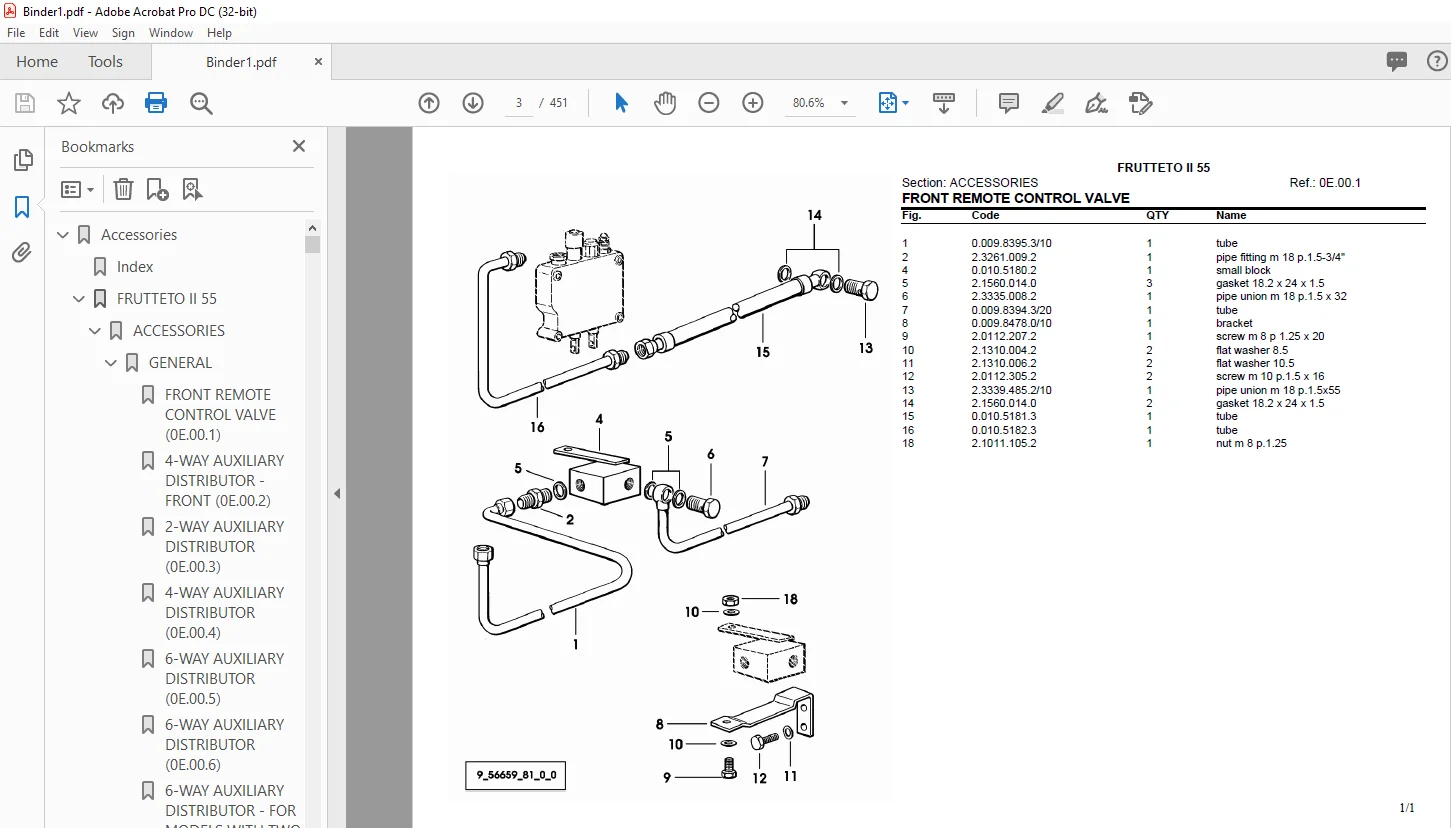
Task: Toggle the Bookmarks panel icon
Action: coord(22,207)
